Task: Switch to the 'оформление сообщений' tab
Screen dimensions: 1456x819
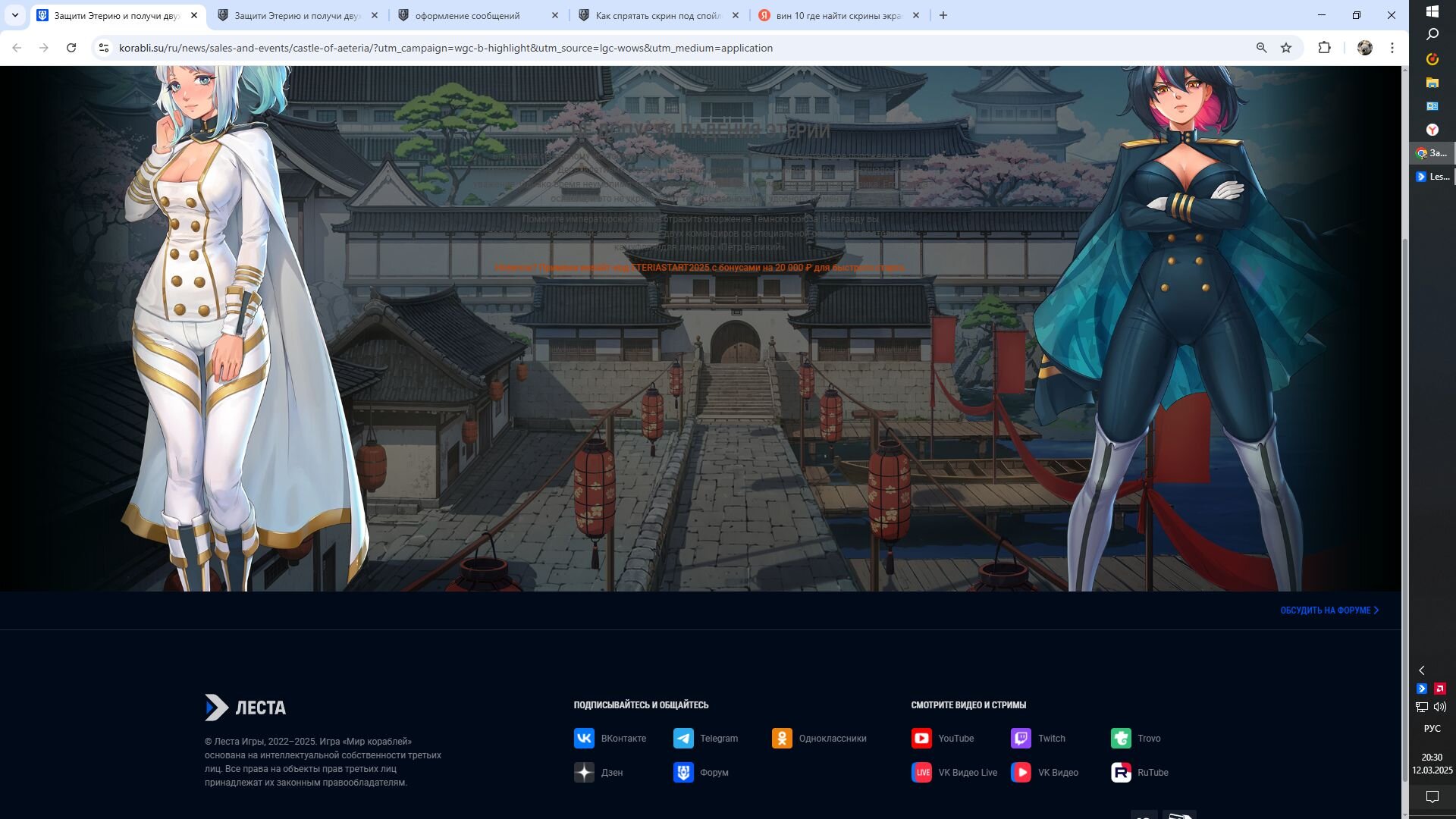Action: 467,15
